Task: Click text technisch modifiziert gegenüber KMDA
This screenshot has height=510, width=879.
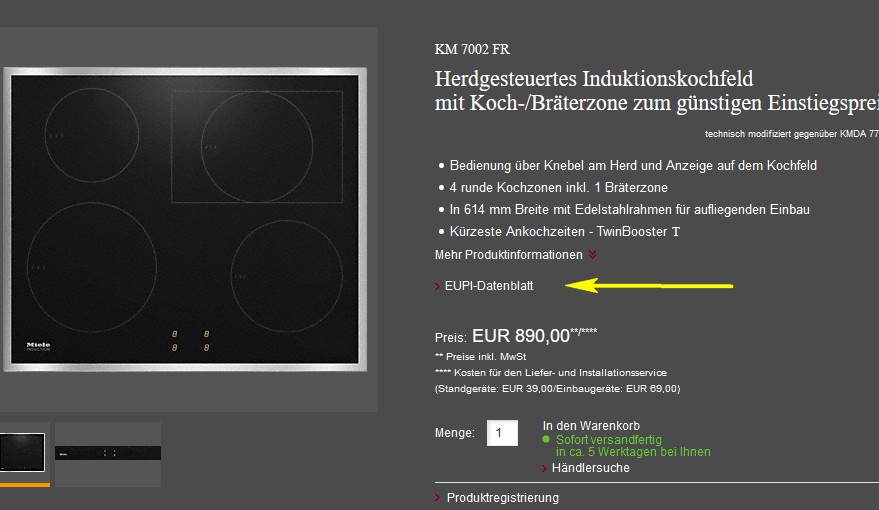Action: click(x=792, y=134)
